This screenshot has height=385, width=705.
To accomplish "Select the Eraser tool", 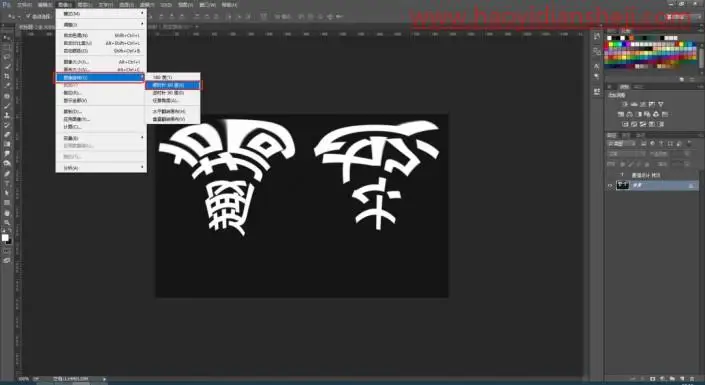I will pyautogui.click(x=7, y=134).
